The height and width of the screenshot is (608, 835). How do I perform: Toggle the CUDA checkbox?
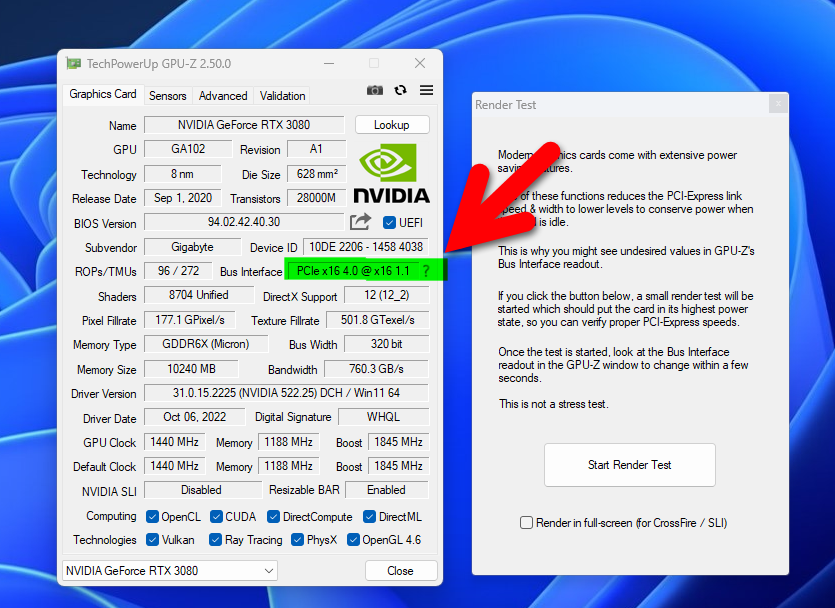pos(216,516)
